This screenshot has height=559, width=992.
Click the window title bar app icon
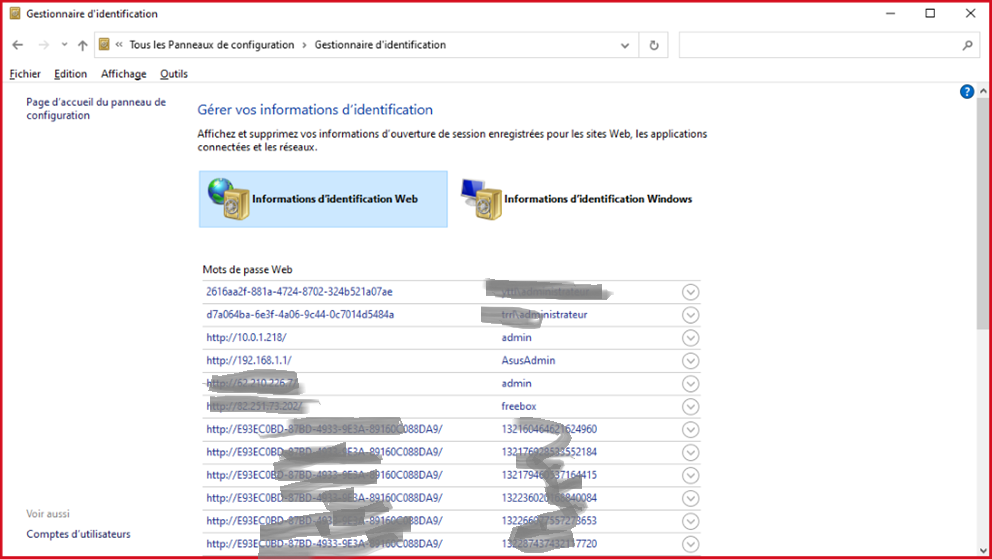(x=15, y=13)
